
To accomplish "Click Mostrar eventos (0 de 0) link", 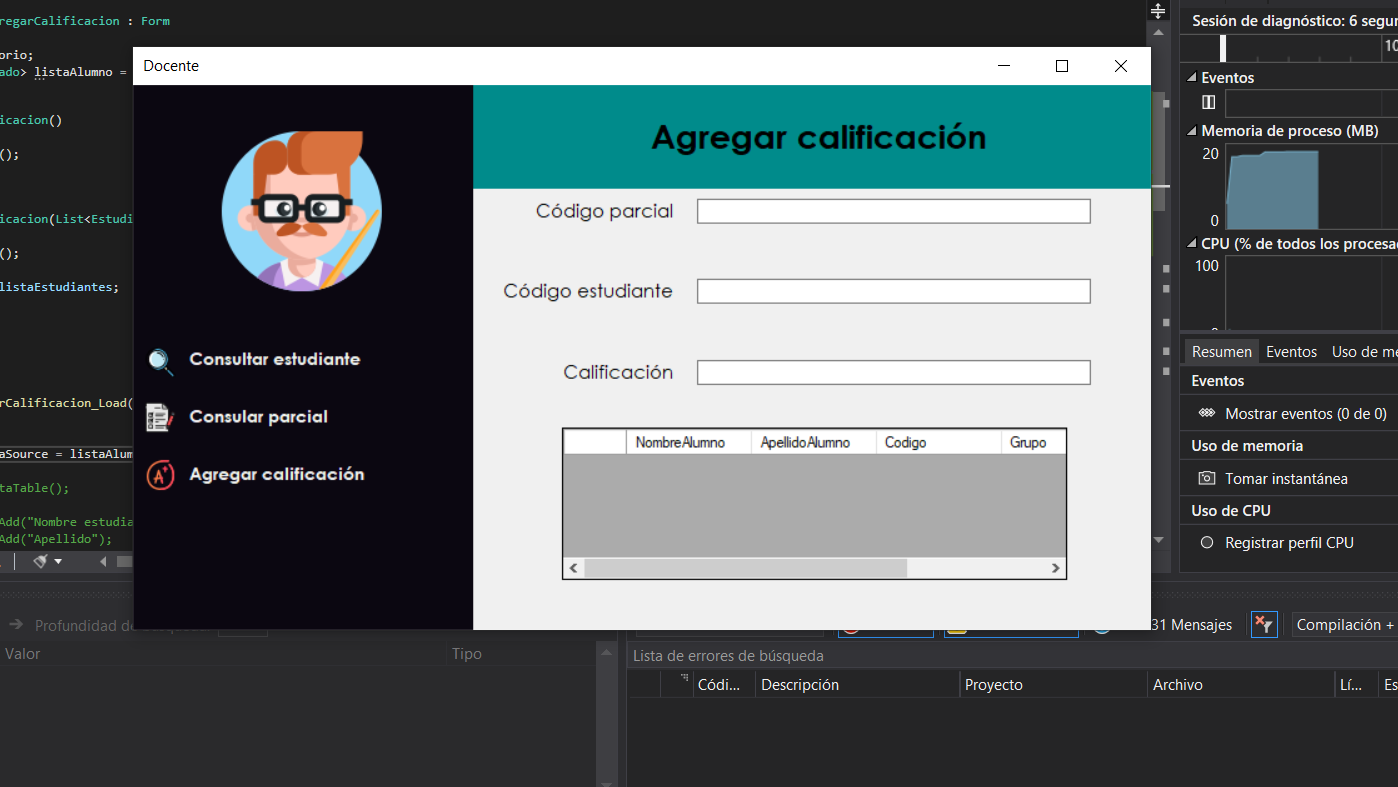I will point(1306,414).
